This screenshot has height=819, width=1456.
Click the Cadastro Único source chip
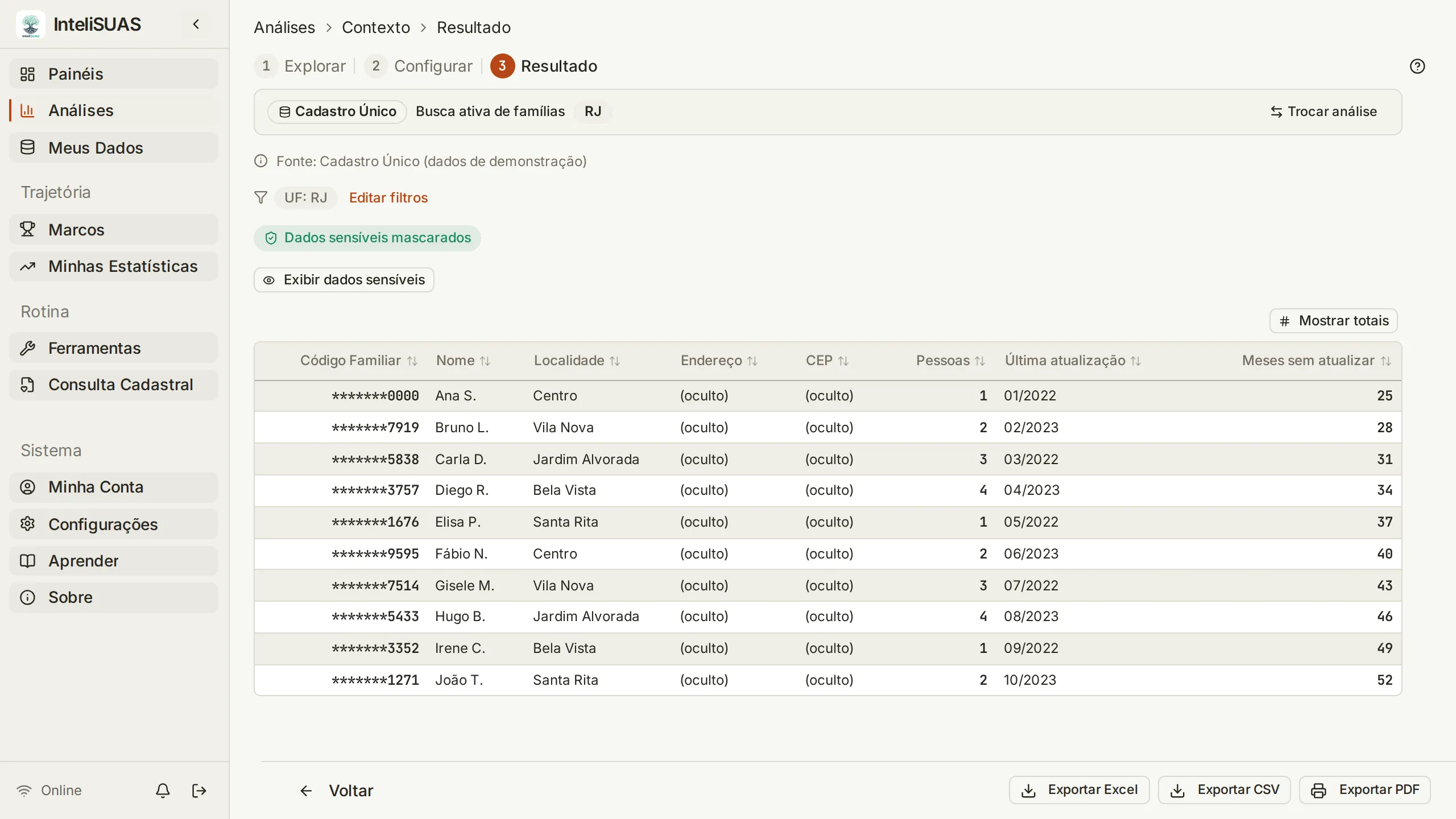click(x=337, y=111)
